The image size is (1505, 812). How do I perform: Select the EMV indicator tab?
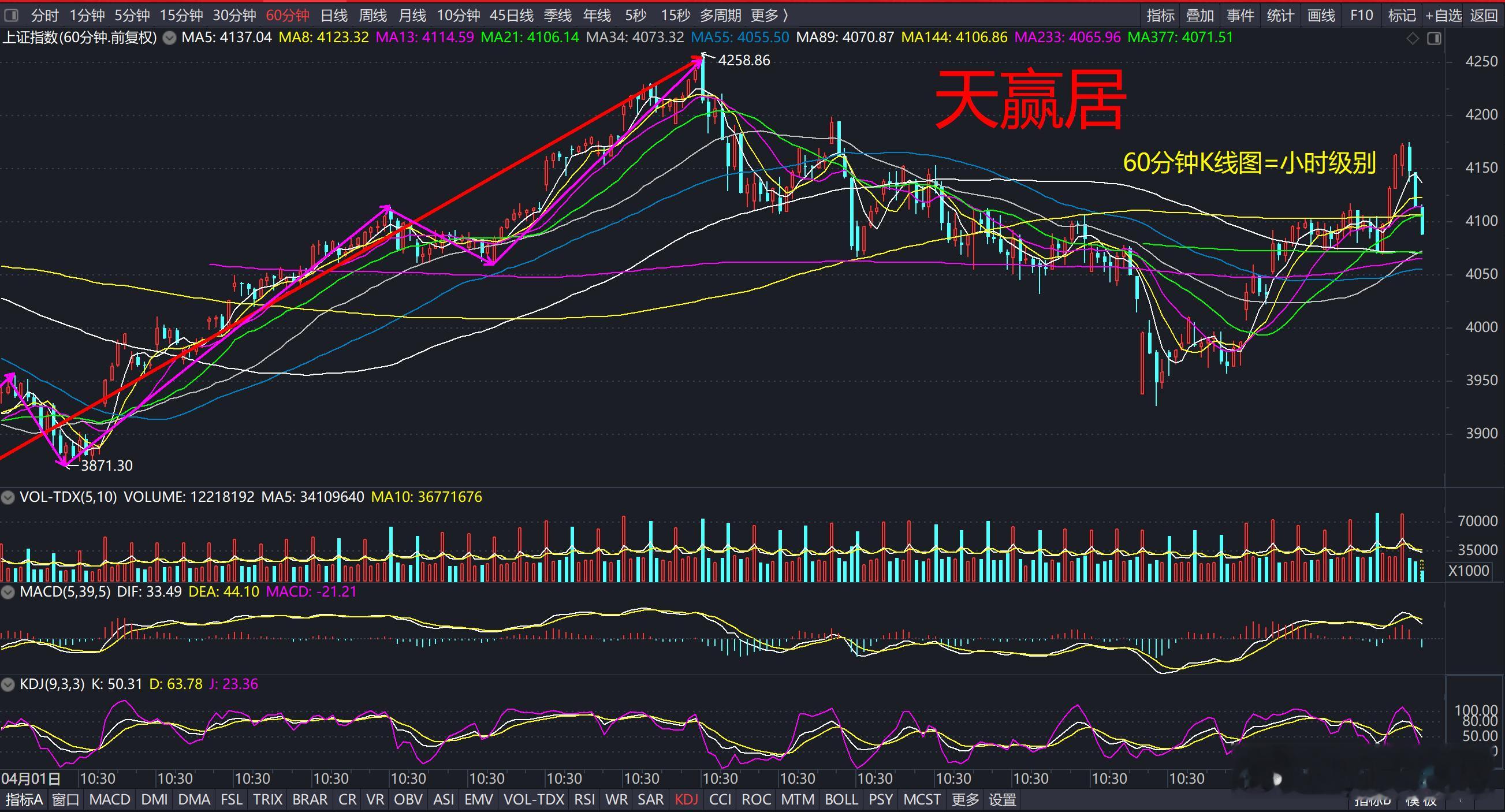point(479,799)
